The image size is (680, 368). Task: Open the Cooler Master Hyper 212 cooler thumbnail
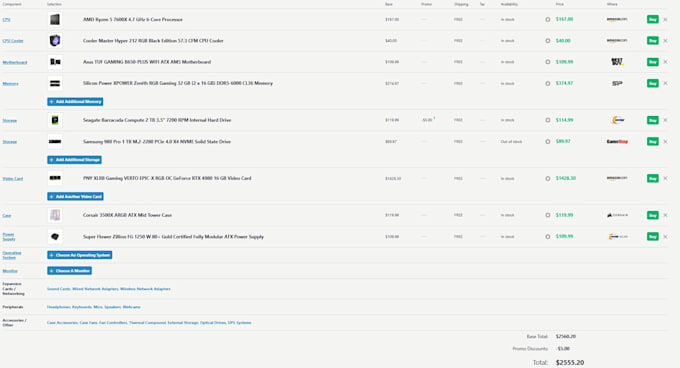coord(55,41)
